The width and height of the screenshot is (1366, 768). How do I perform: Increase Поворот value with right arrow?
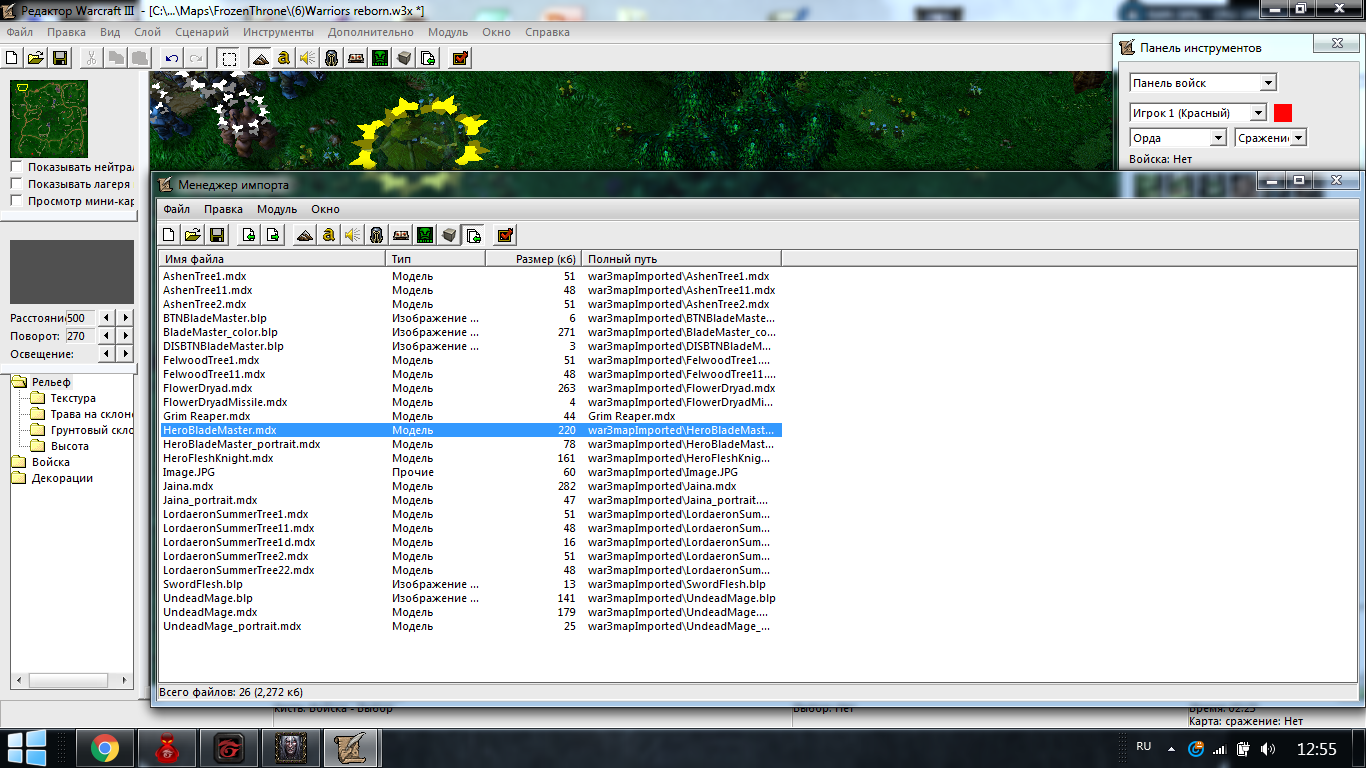point(125,336)
